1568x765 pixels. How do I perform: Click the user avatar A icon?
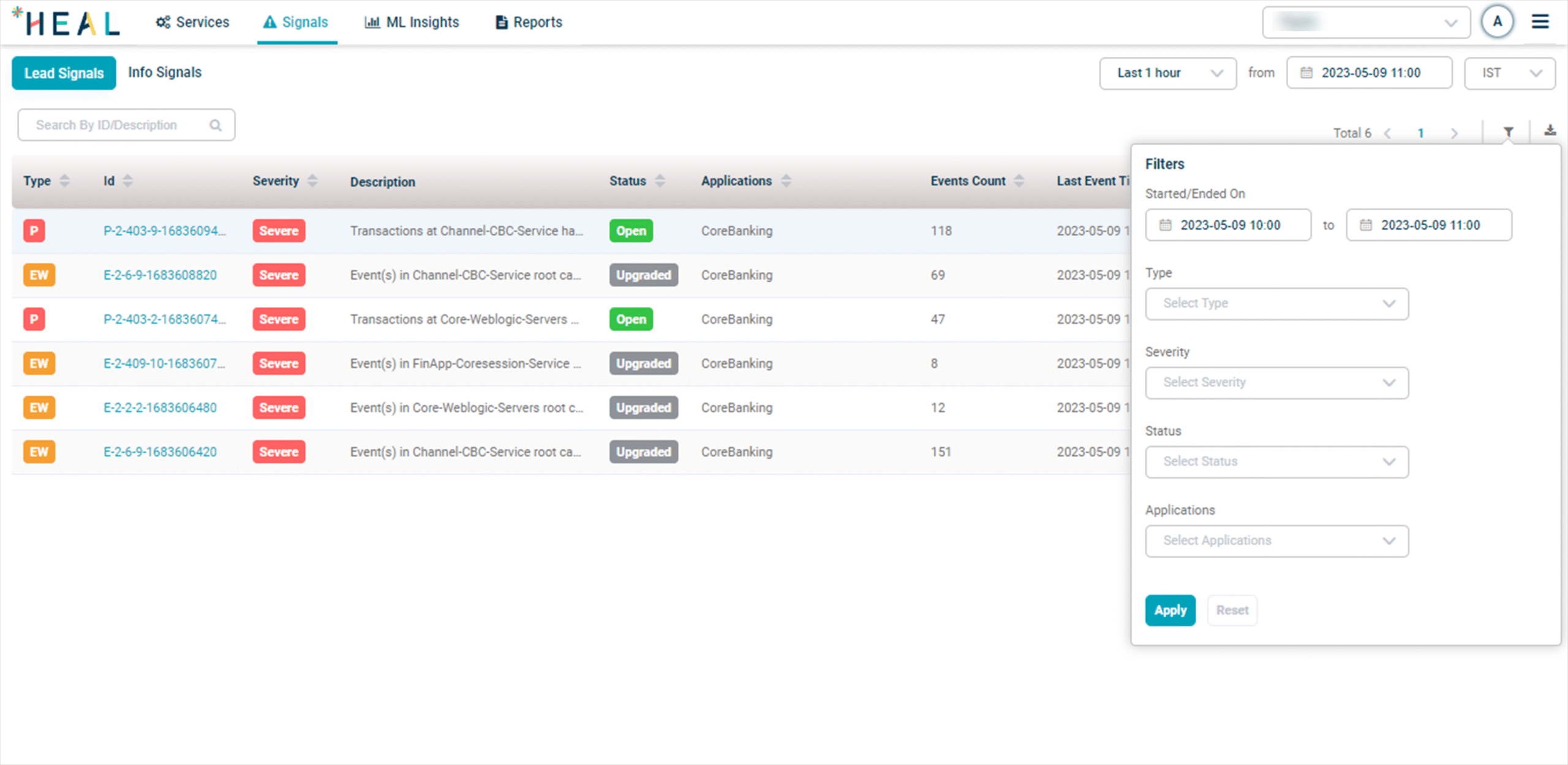tap(1497, 22)
